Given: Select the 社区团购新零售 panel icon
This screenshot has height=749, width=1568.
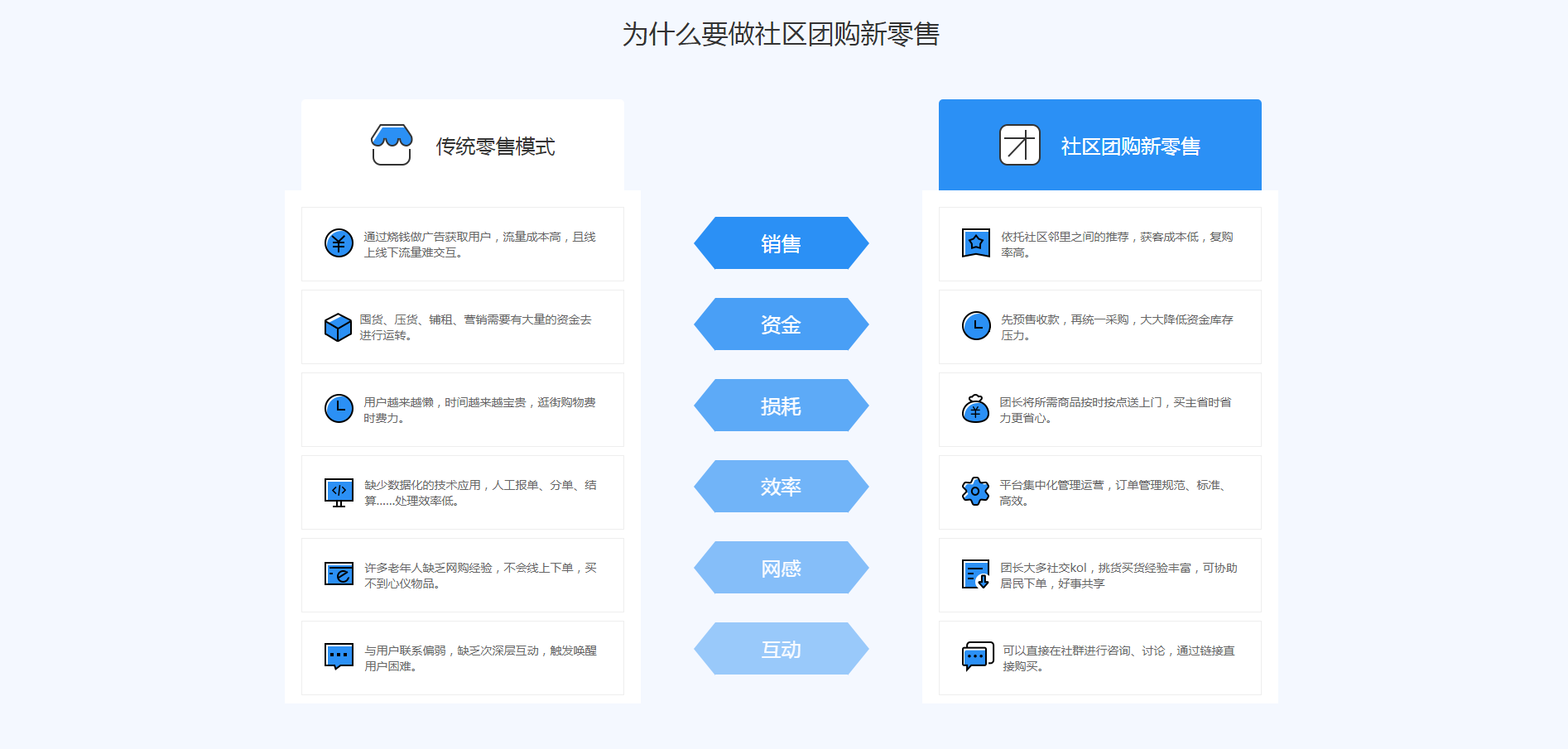Looking at the screenshot, I should [1020, 144].
